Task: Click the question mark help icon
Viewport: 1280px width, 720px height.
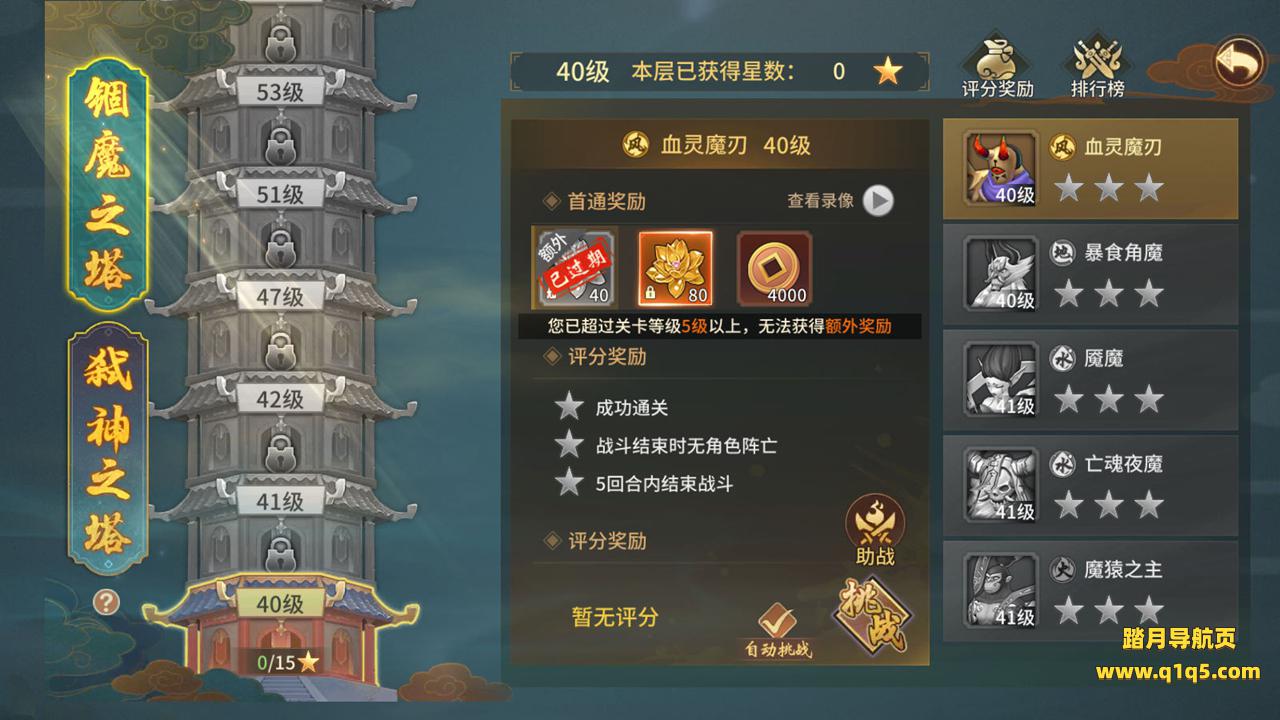Action: 107,602
